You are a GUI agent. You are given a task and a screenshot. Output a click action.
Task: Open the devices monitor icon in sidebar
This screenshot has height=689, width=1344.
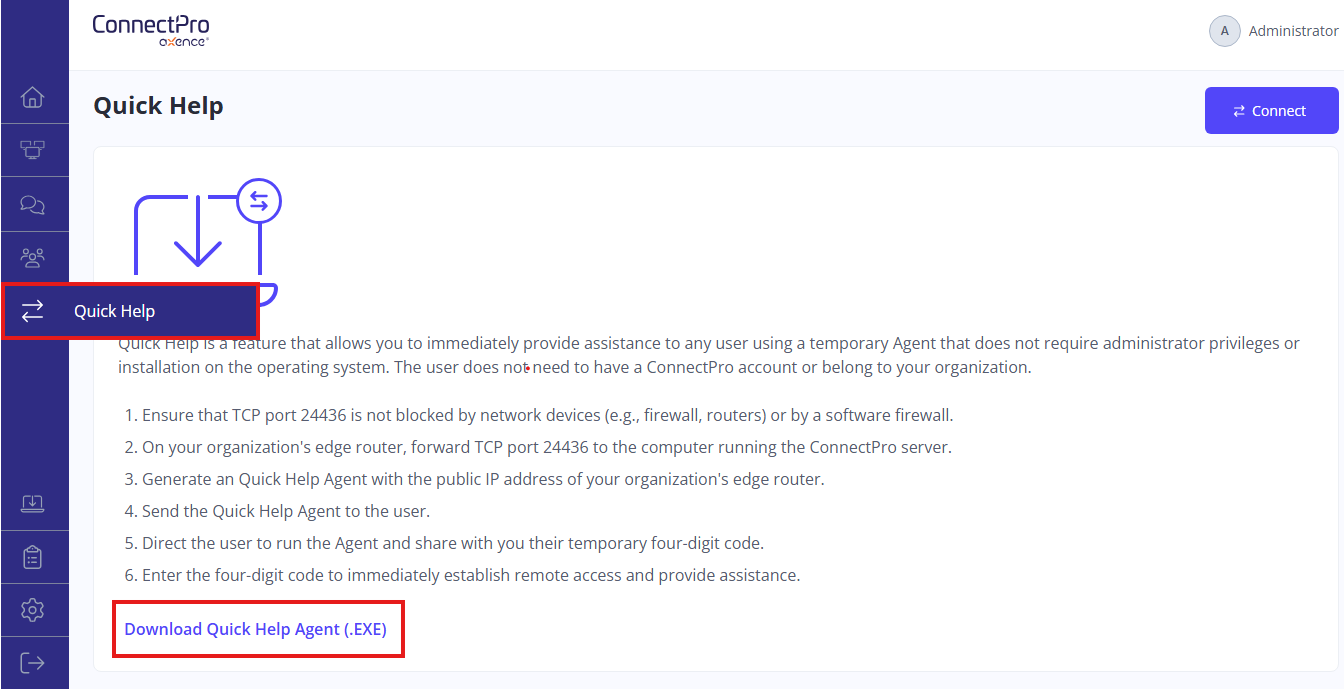click(x=33, y=150)
